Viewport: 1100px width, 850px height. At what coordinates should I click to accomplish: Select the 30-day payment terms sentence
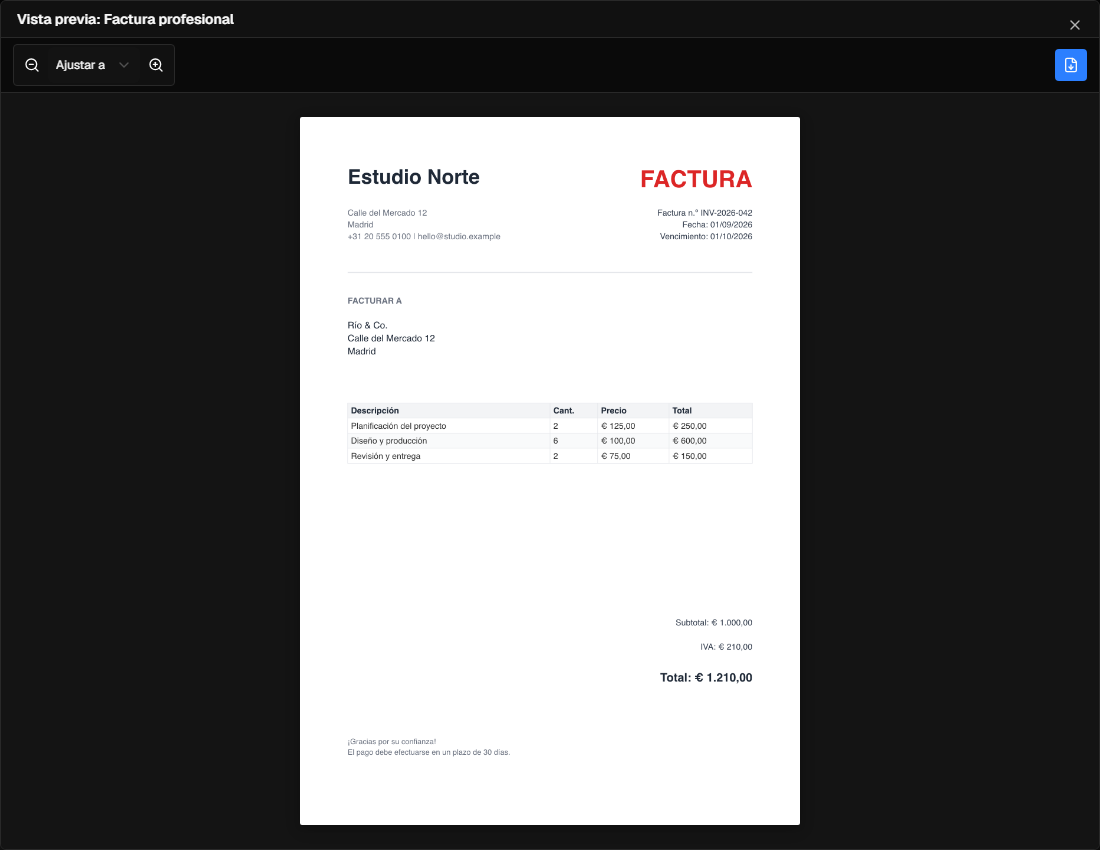pyautogui.click(x=429, y=753)
